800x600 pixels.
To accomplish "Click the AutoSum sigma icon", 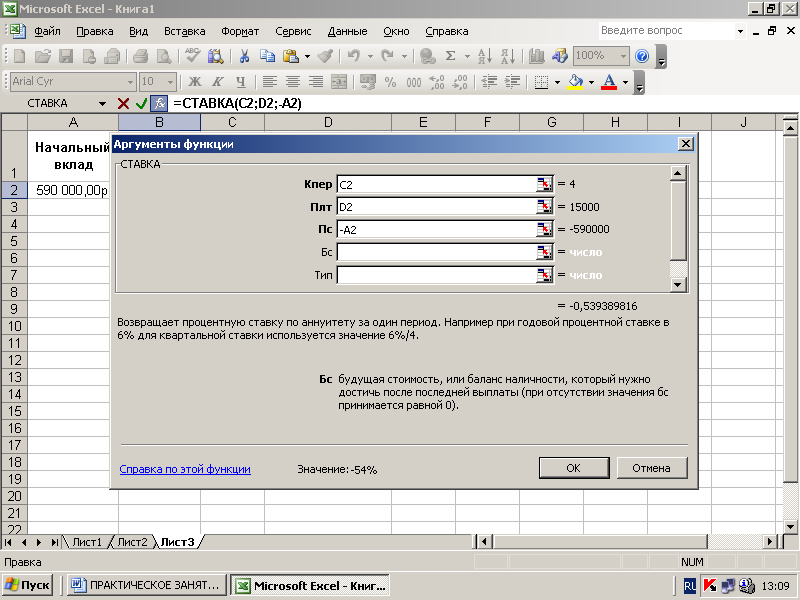I will pos(451,56).
